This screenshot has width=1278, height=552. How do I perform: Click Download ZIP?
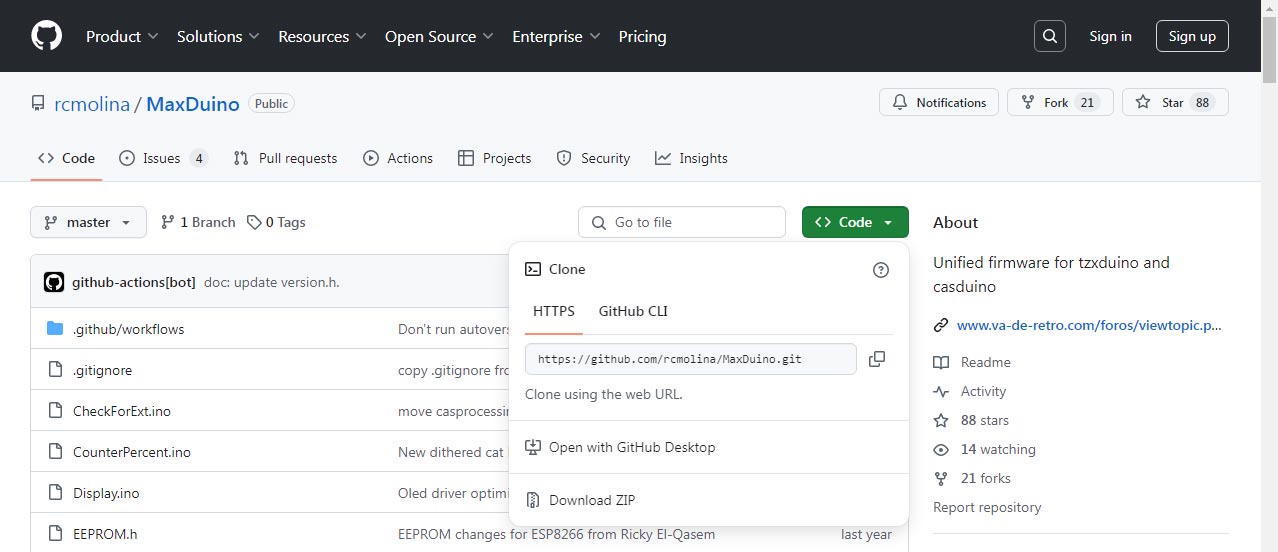pos(592,500)
